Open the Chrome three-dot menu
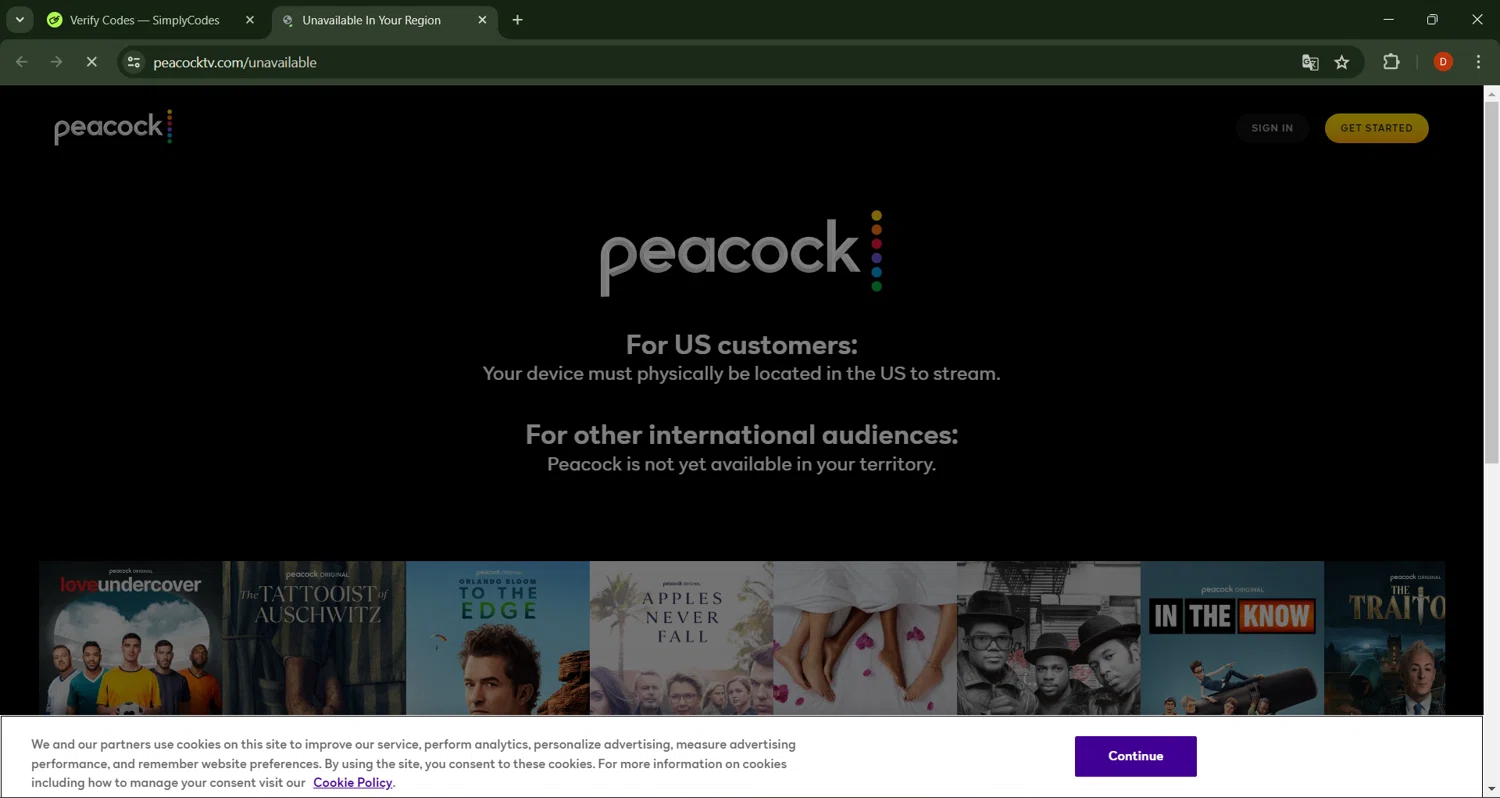This screenshot has width=1500, height=798. tap(1478, 62)
